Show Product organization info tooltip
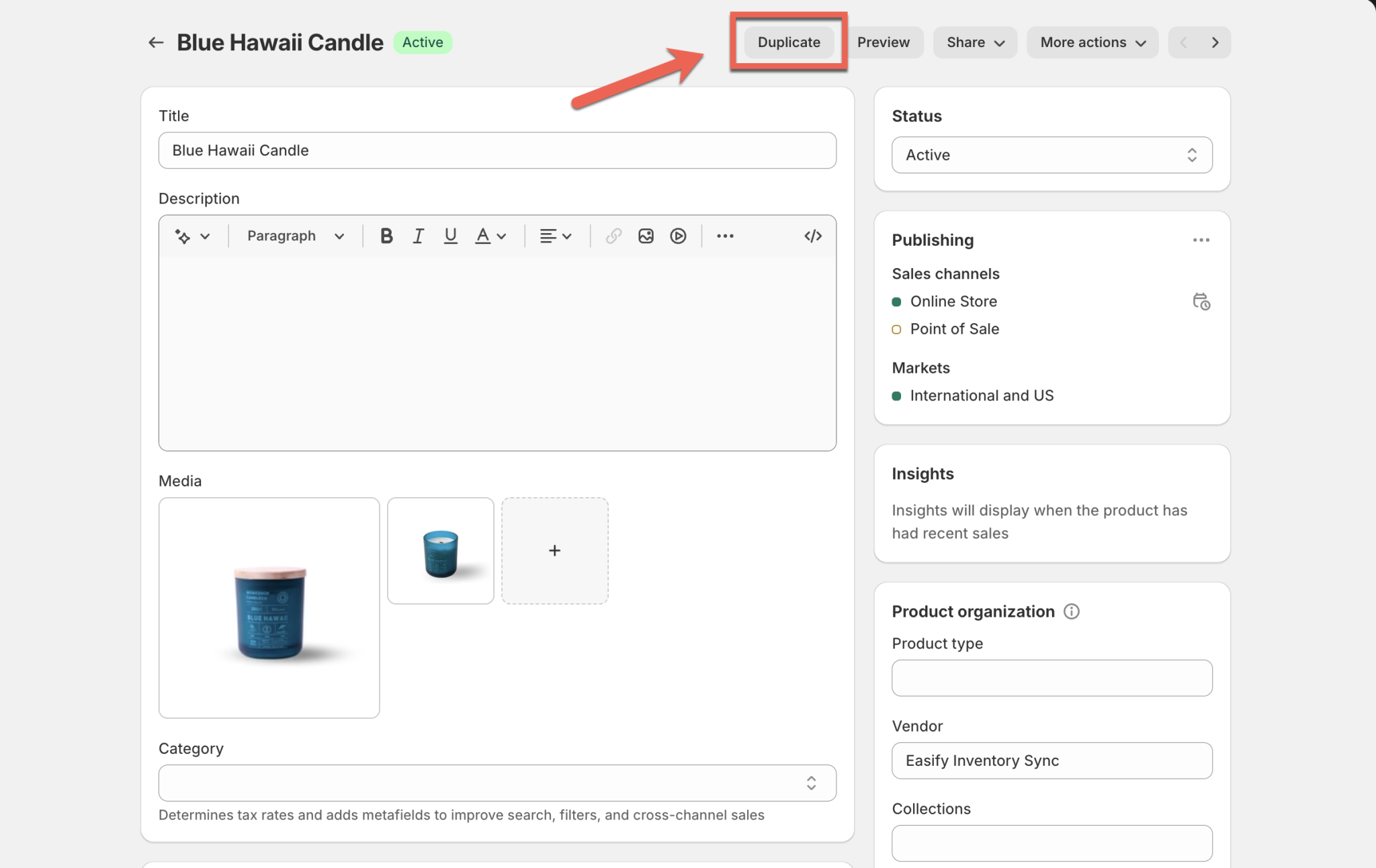The width and height of the screenshot is (1376, 868). click(1072, 611)
